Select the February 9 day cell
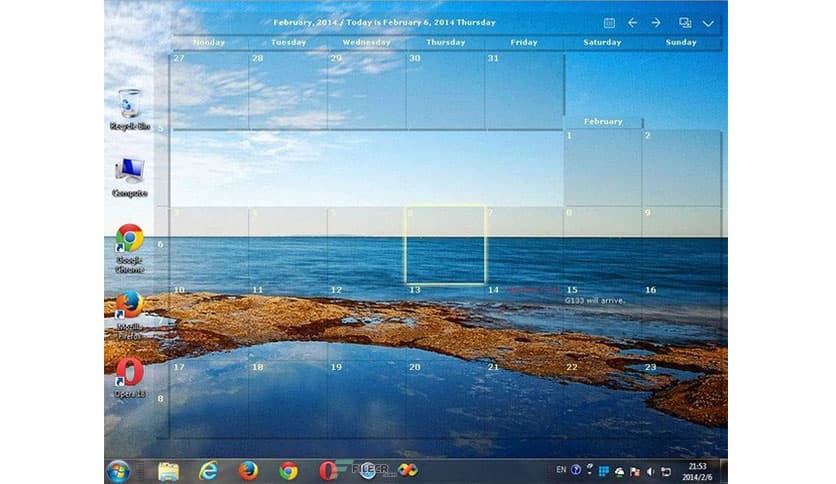Screen dimensions: 836x484 click(x=682, y=245)
